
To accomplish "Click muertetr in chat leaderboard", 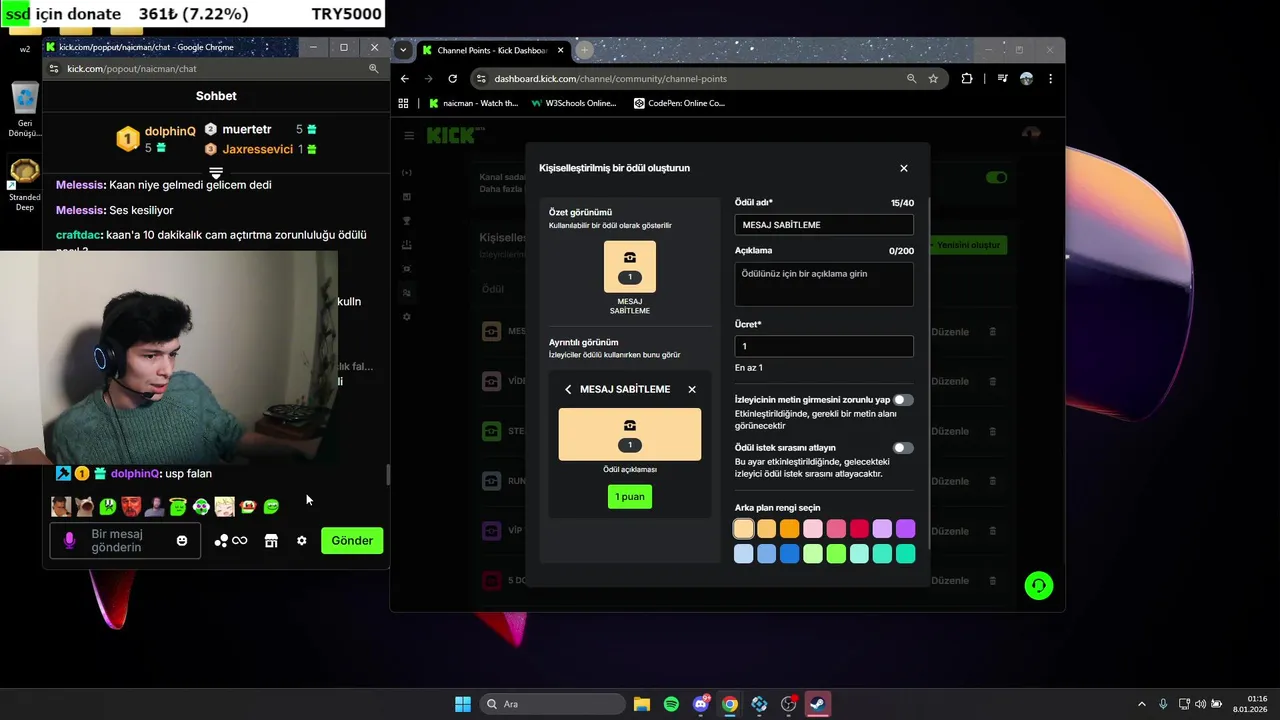I will tap(247, 129).
